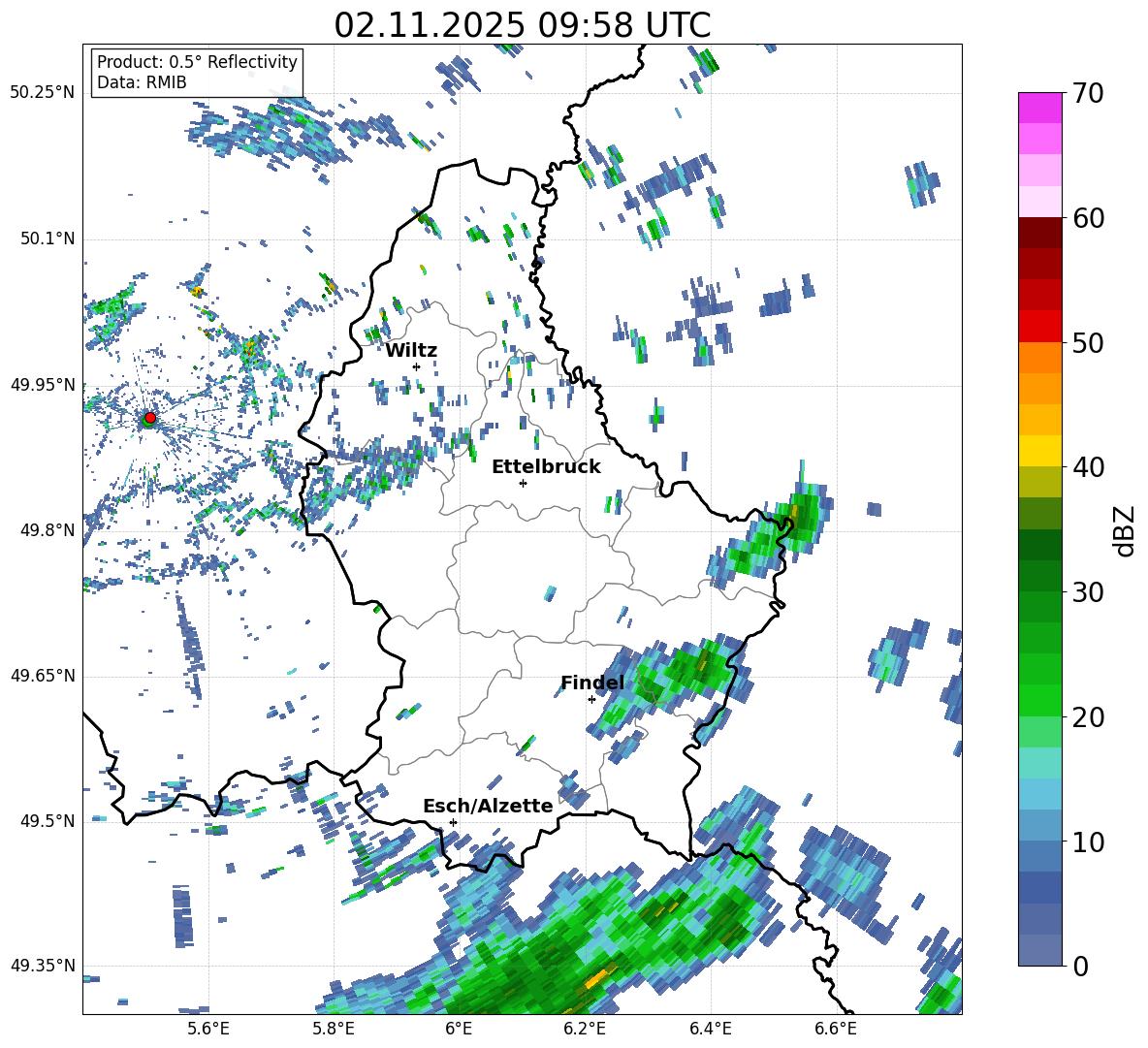Click the red radar site marker

[x=150, y=417]
